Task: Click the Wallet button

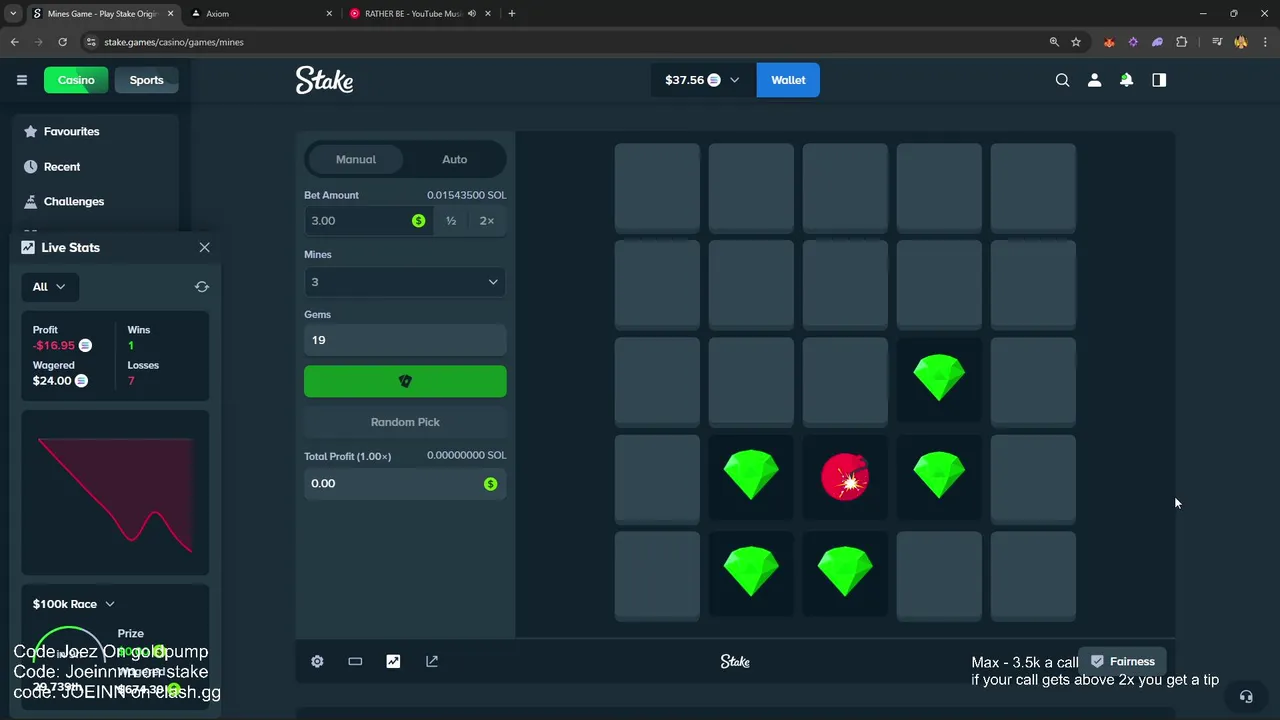Action: pyautogui.click(x=788, y=80)
